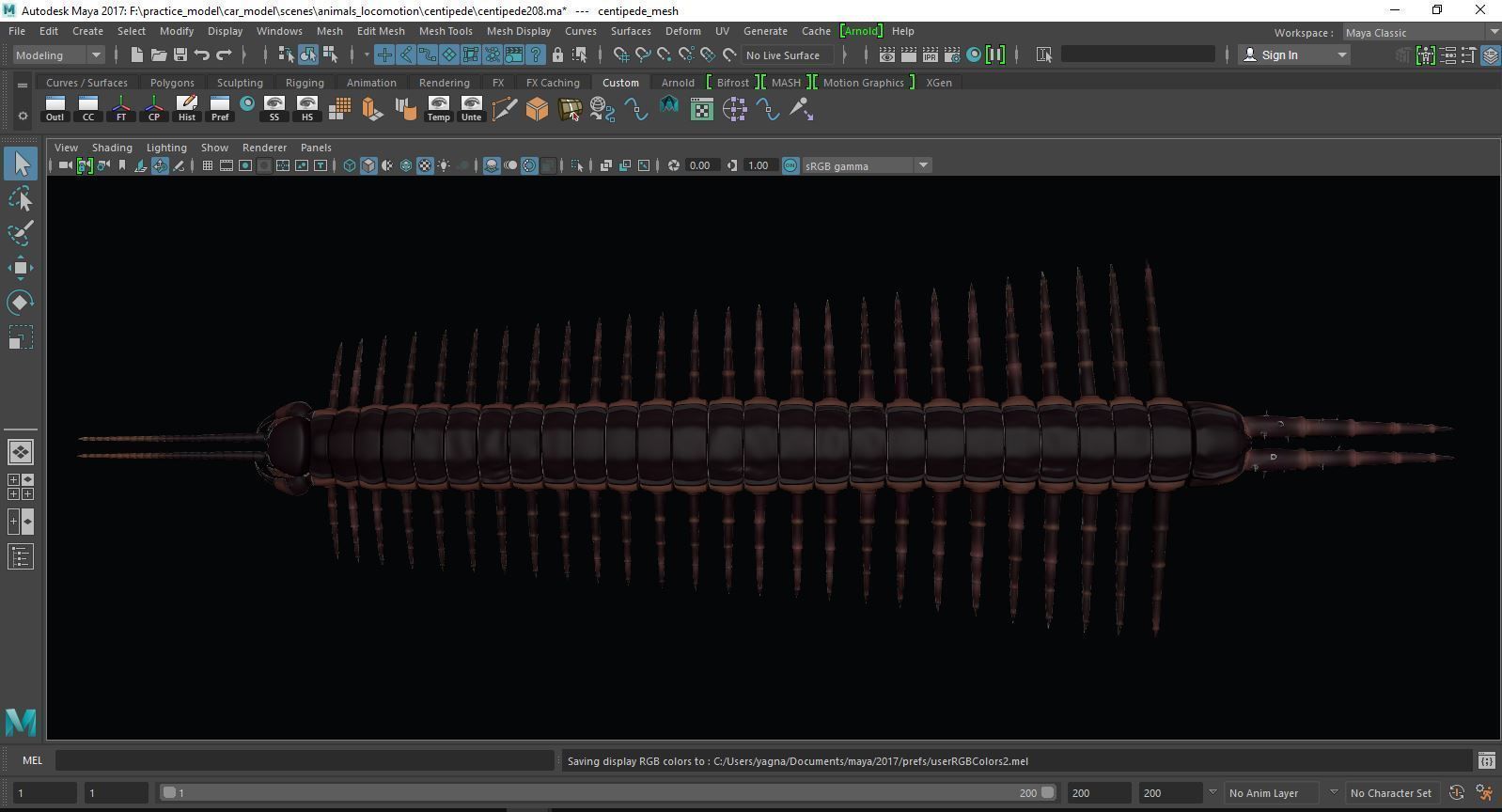Open the Sign In dropdown arrow
This screenshot has height=812, width=1502.
point(1342,55)
